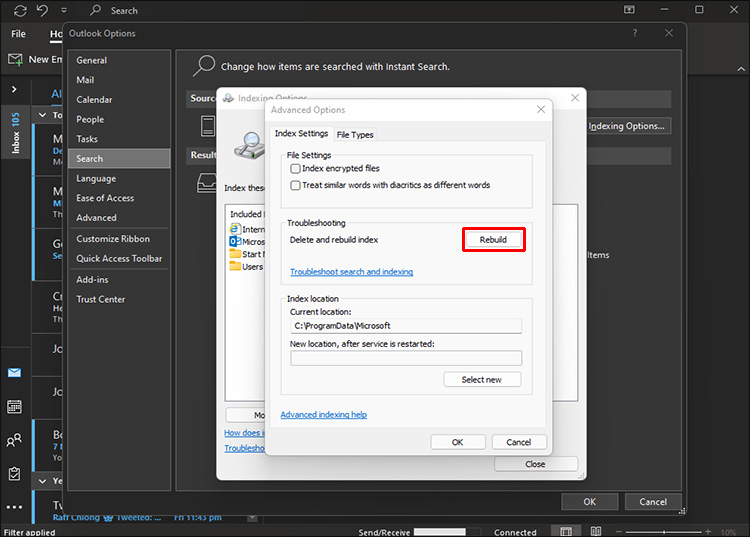Click the New Email envelope icon
The image size is (750, 537).
(x=15, y=60)
